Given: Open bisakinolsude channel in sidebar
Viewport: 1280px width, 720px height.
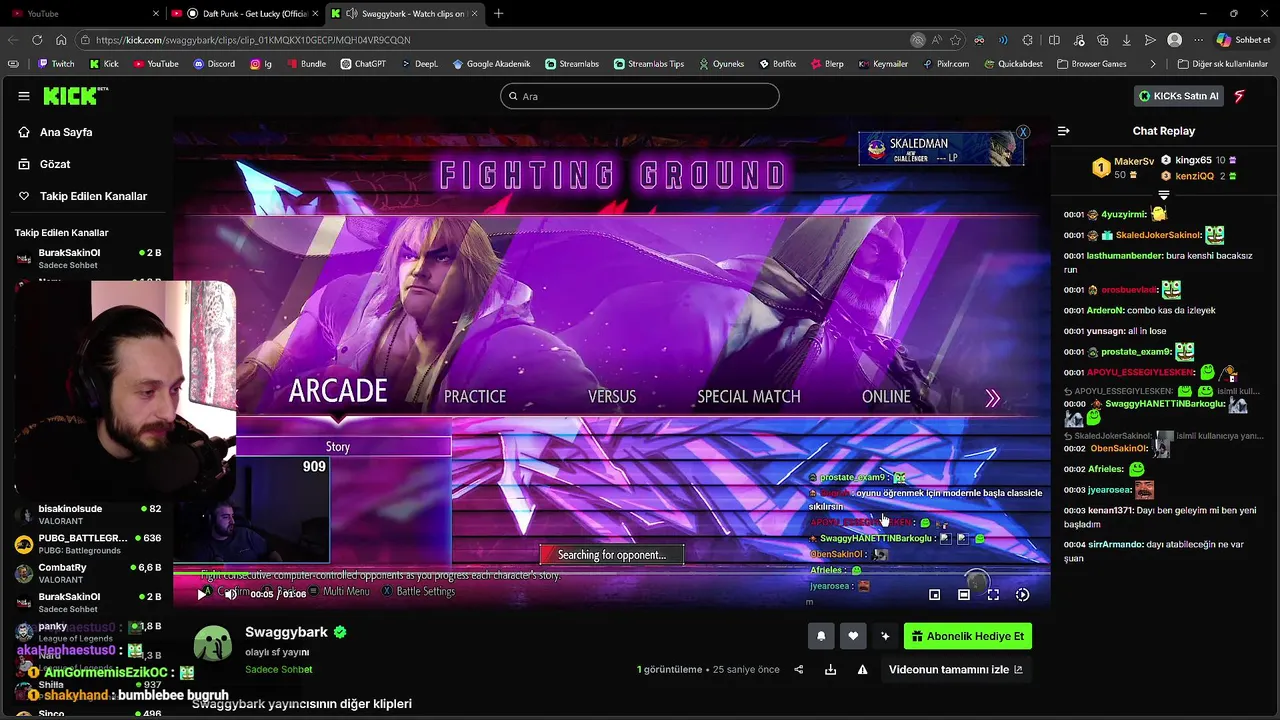Looking at the screenshot, I should click(x=88, y=515).
